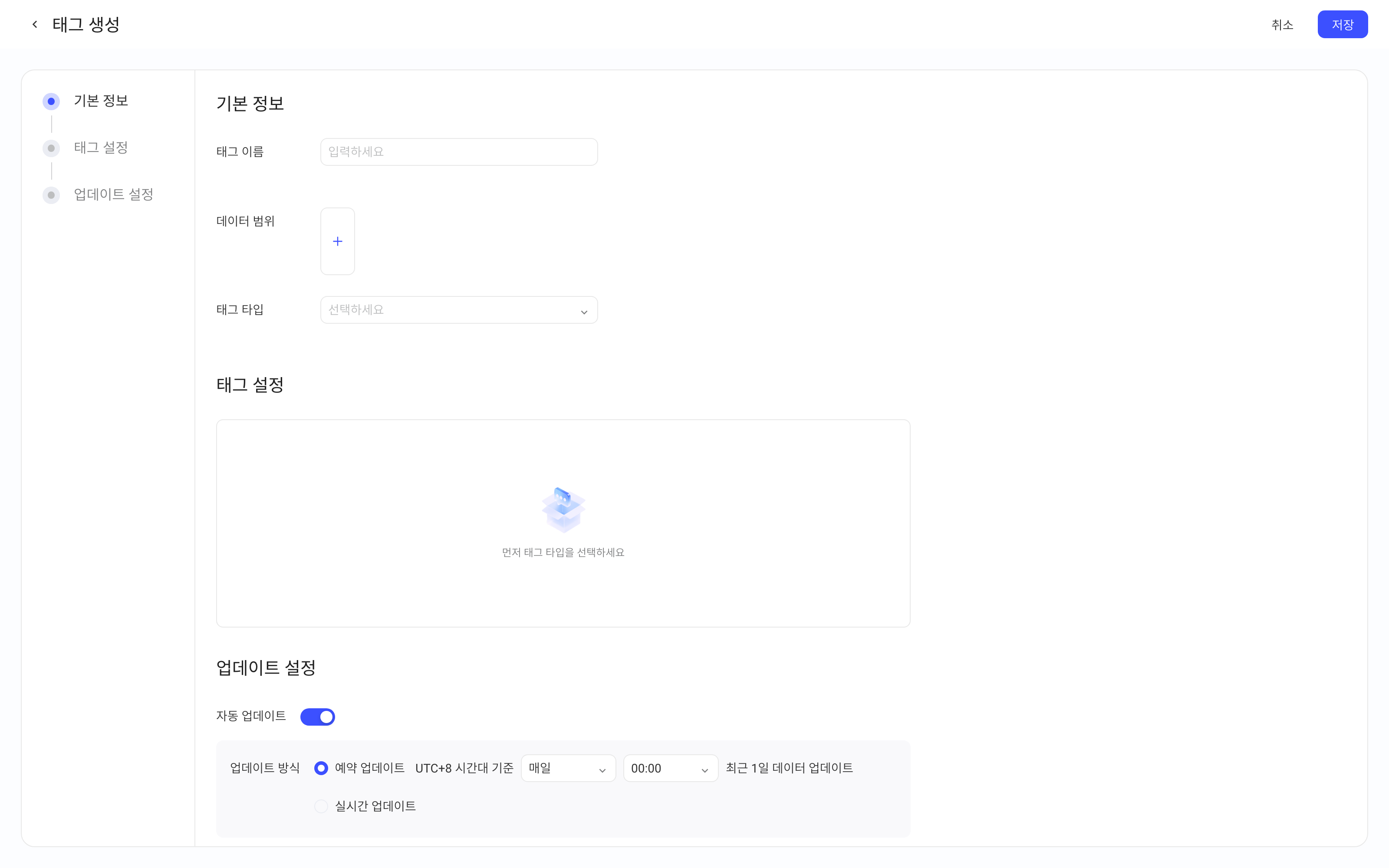Add a data range with the plus icon
Viewport: 1389px width, 868px height.
338,241
